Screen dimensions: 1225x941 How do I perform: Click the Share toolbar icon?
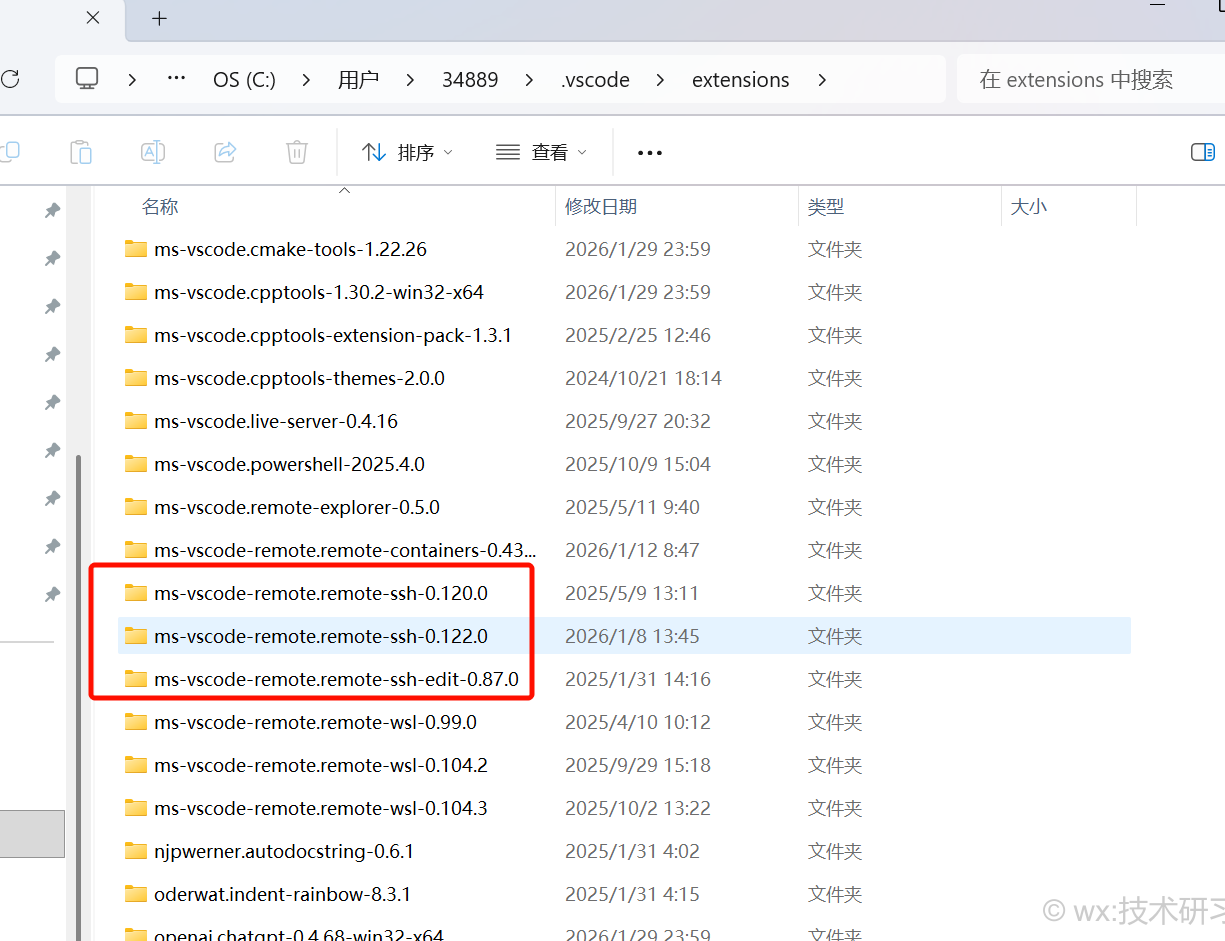click(225, 152)
